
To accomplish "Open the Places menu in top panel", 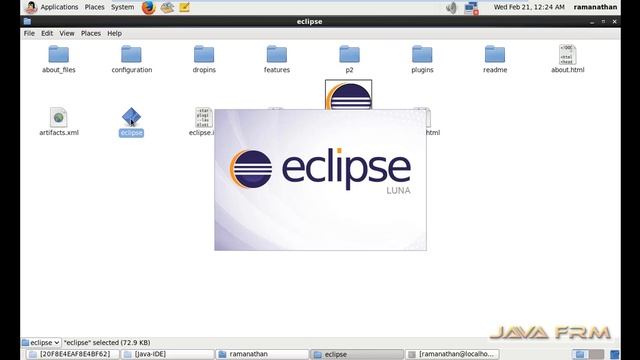I will pyautogui.click(x=94, y=7).
